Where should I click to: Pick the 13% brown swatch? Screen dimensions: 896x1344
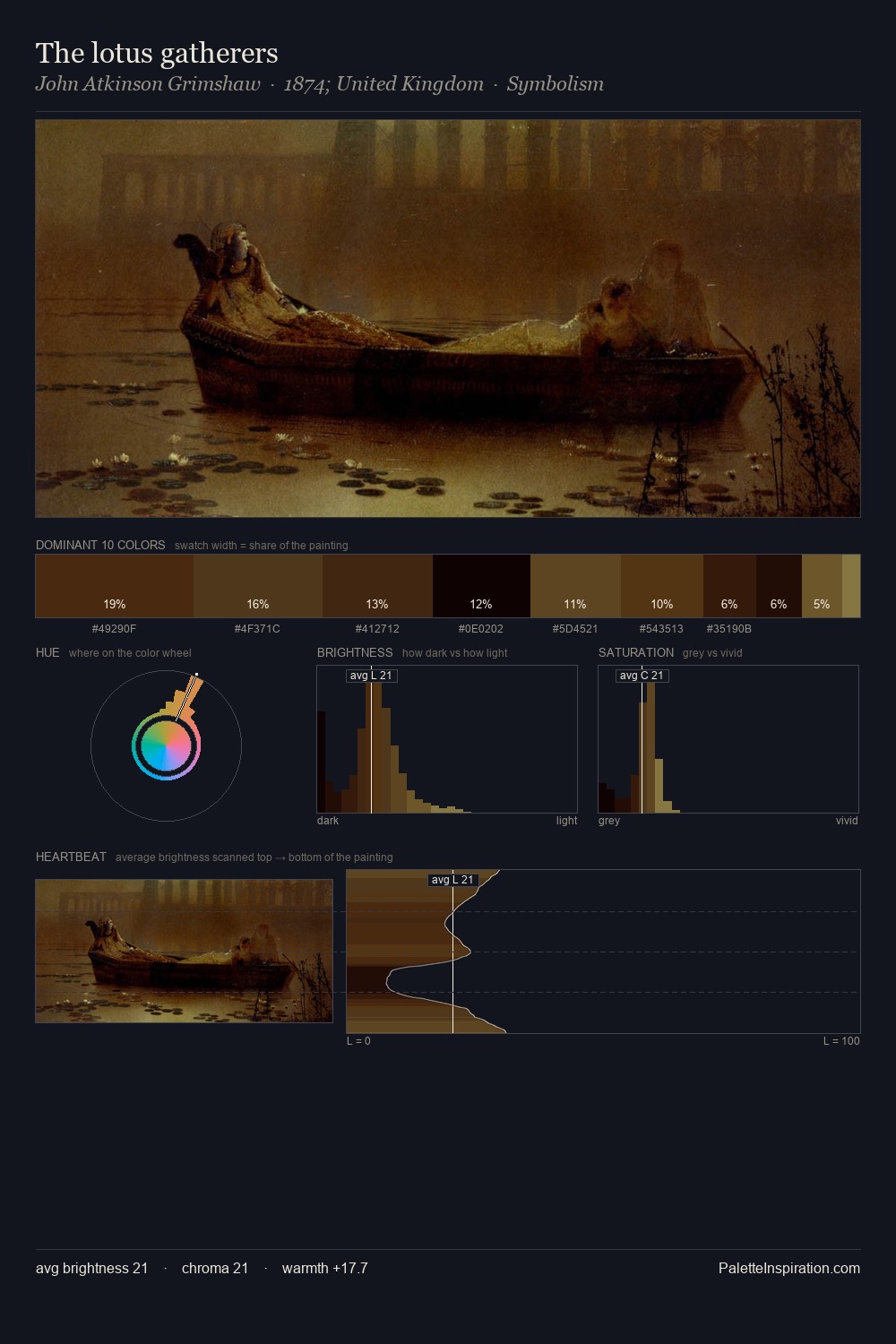(x=377, y=586)
